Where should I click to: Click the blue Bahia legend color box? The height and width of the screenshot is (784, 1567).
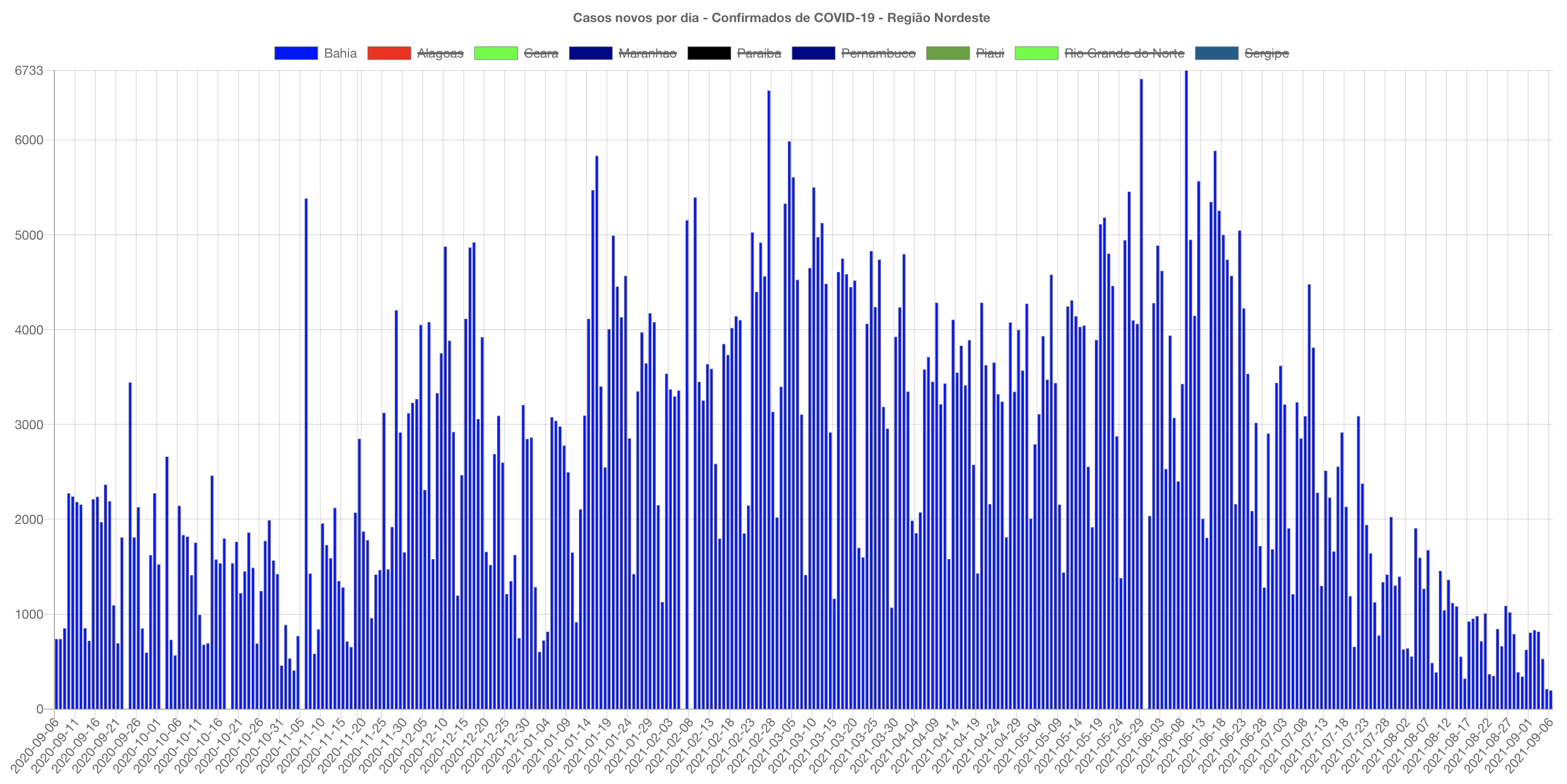tap(296, 53)
